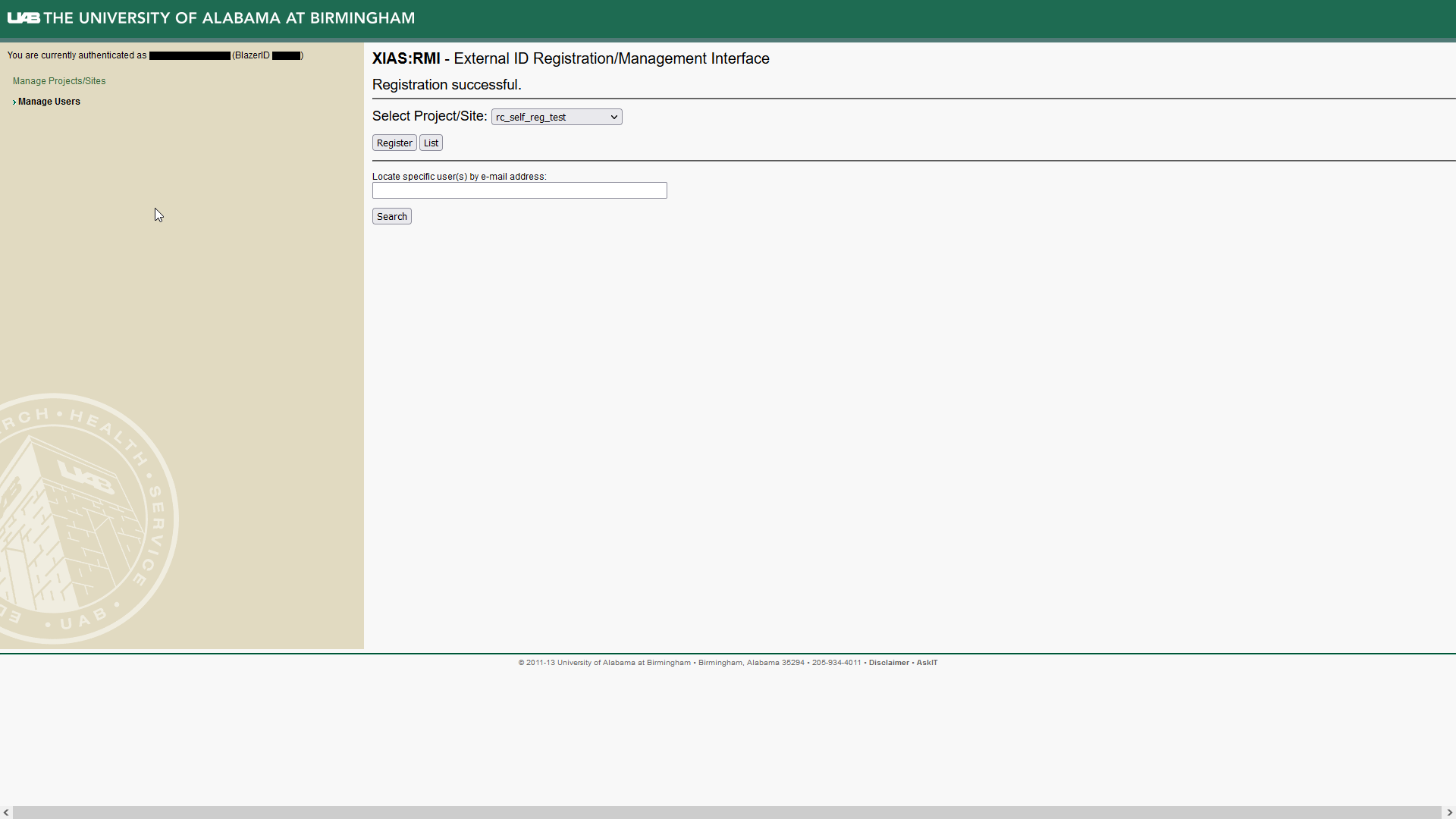This screenshot has height=819, width=1456.
Task: Focus the e-mail address search field
Action: point(519,190)
